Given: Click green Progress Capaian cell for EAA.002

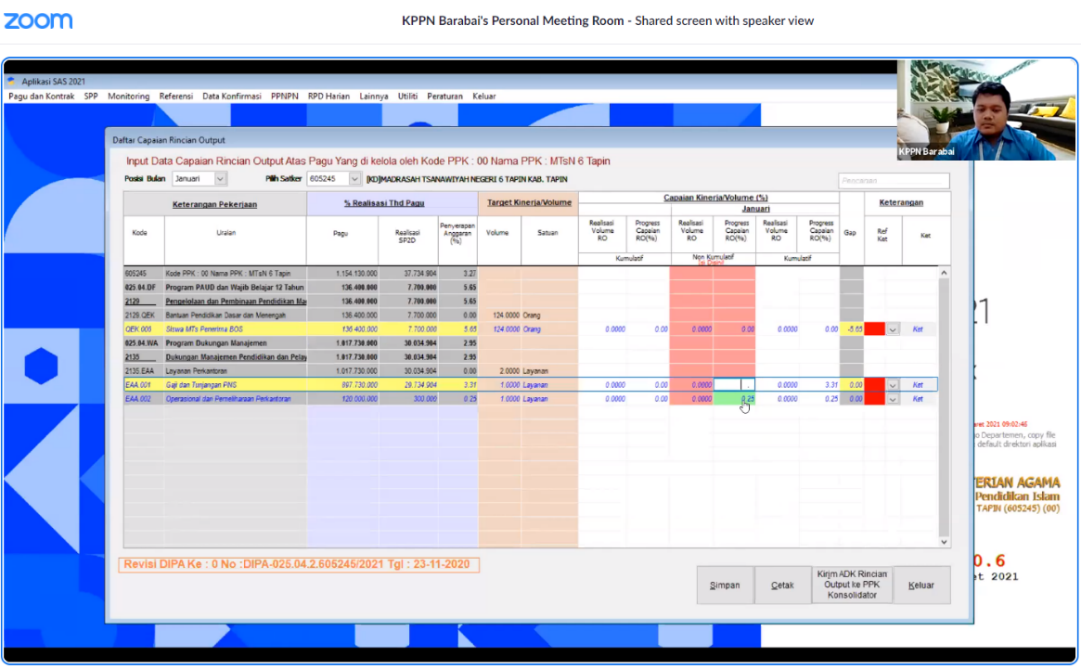Looking at the screenshot, I should pyautogui.click(x=734, y=399).
